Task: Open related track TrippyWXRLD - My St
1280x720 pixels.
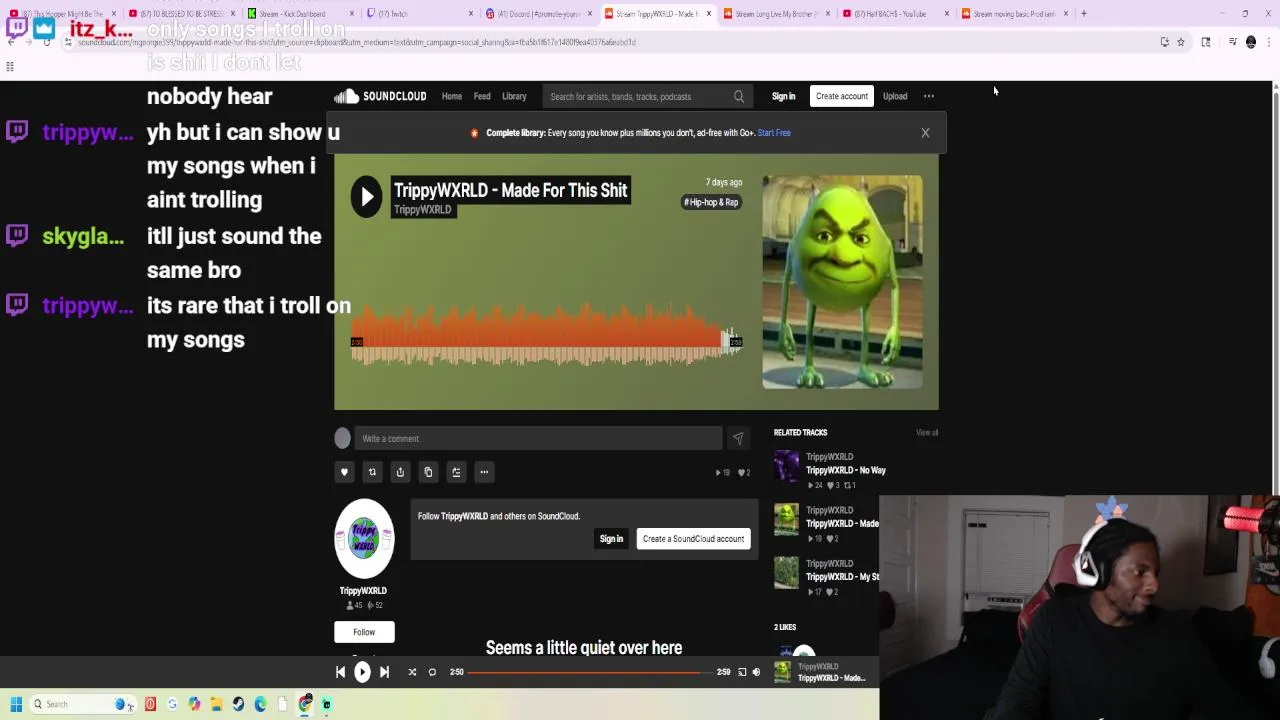Action: pyautogui.click(x=843, y=577)
